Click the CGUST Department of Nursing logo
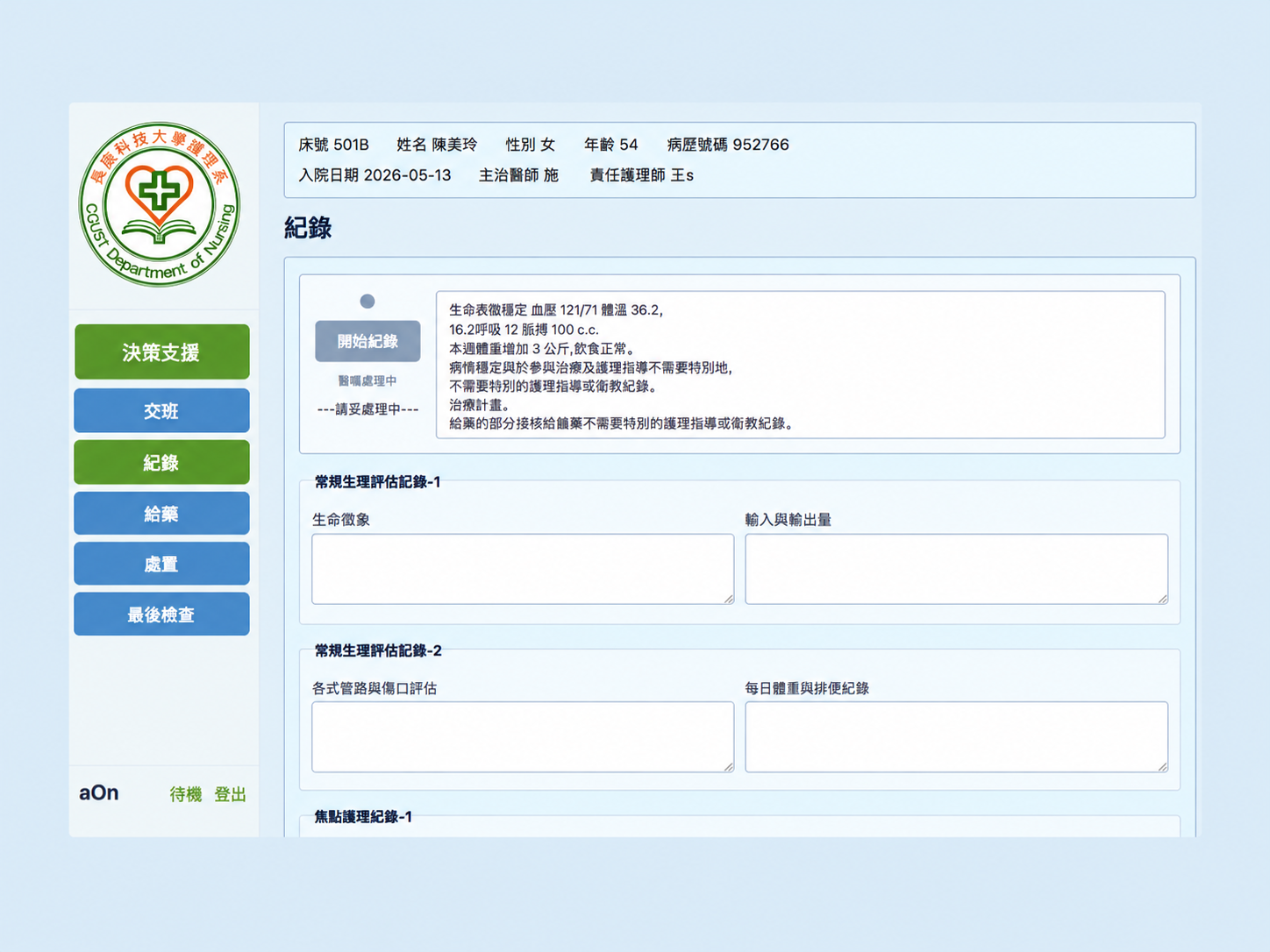 159,204
